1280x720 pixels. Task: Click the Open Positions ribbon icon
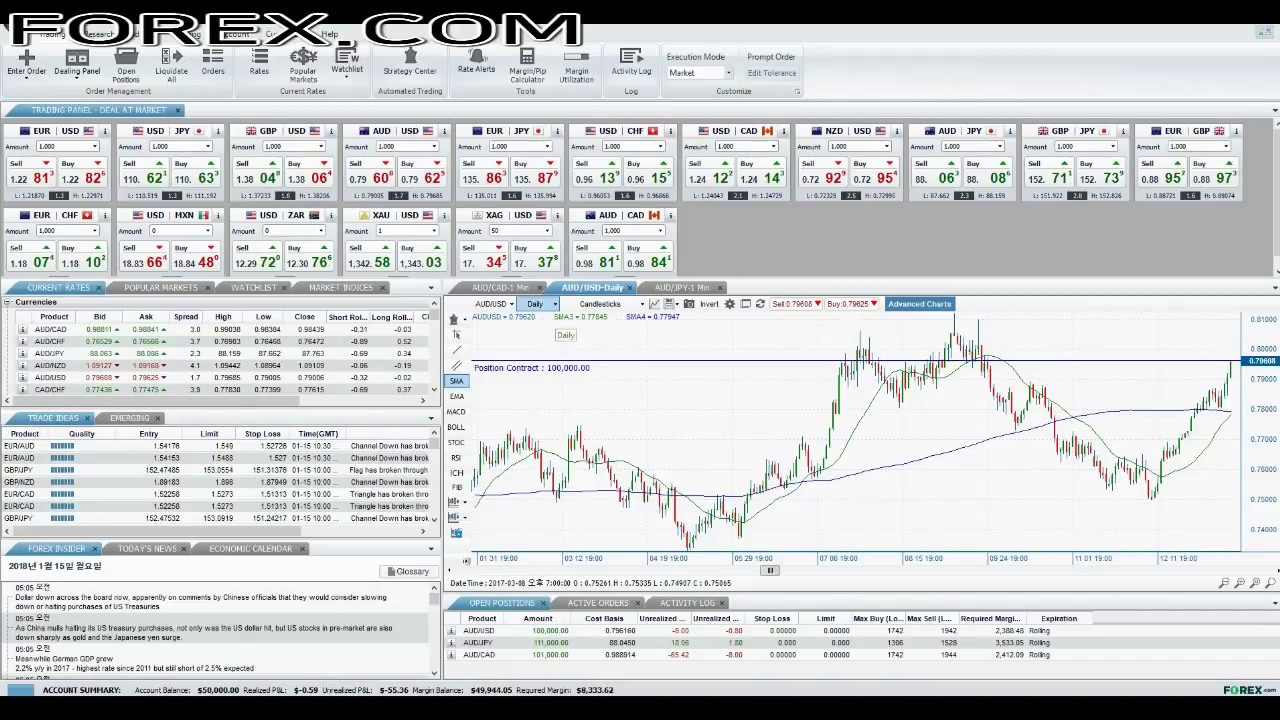tap(126, 65)
